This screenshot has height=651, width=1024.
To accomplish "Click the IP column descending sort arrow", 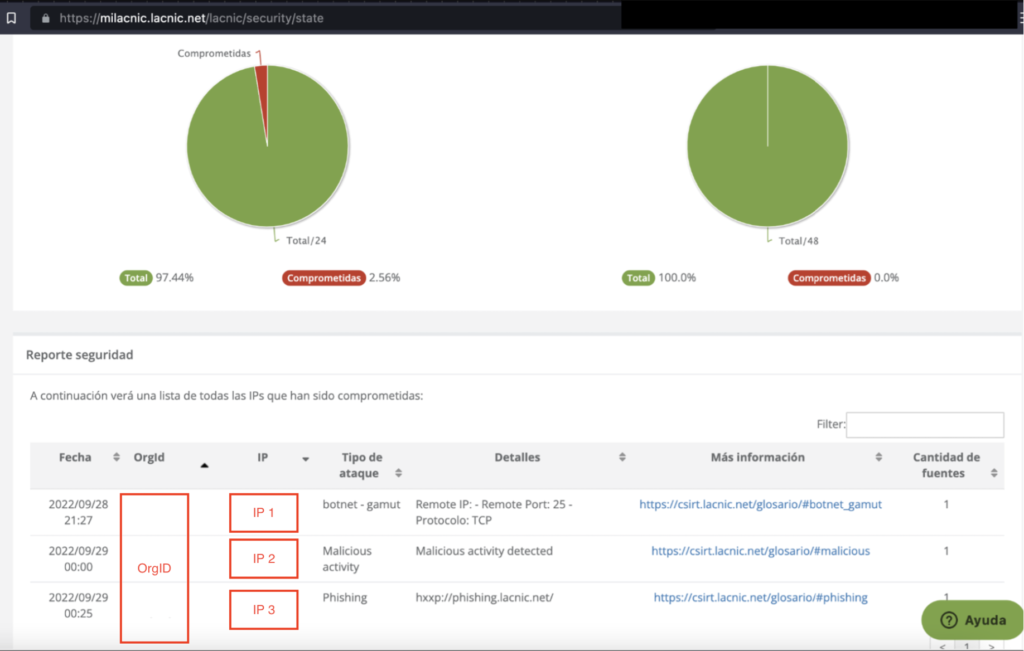I will coord(305,459).
